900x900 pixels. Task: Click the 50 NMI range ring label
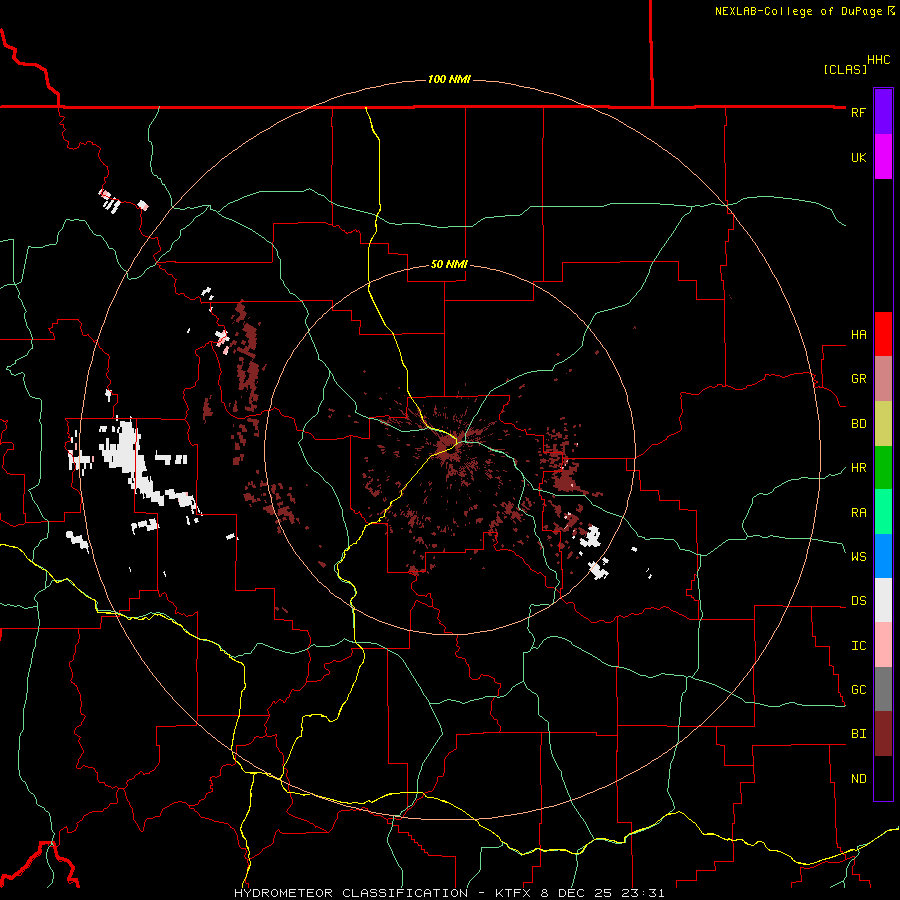point(449,265)
